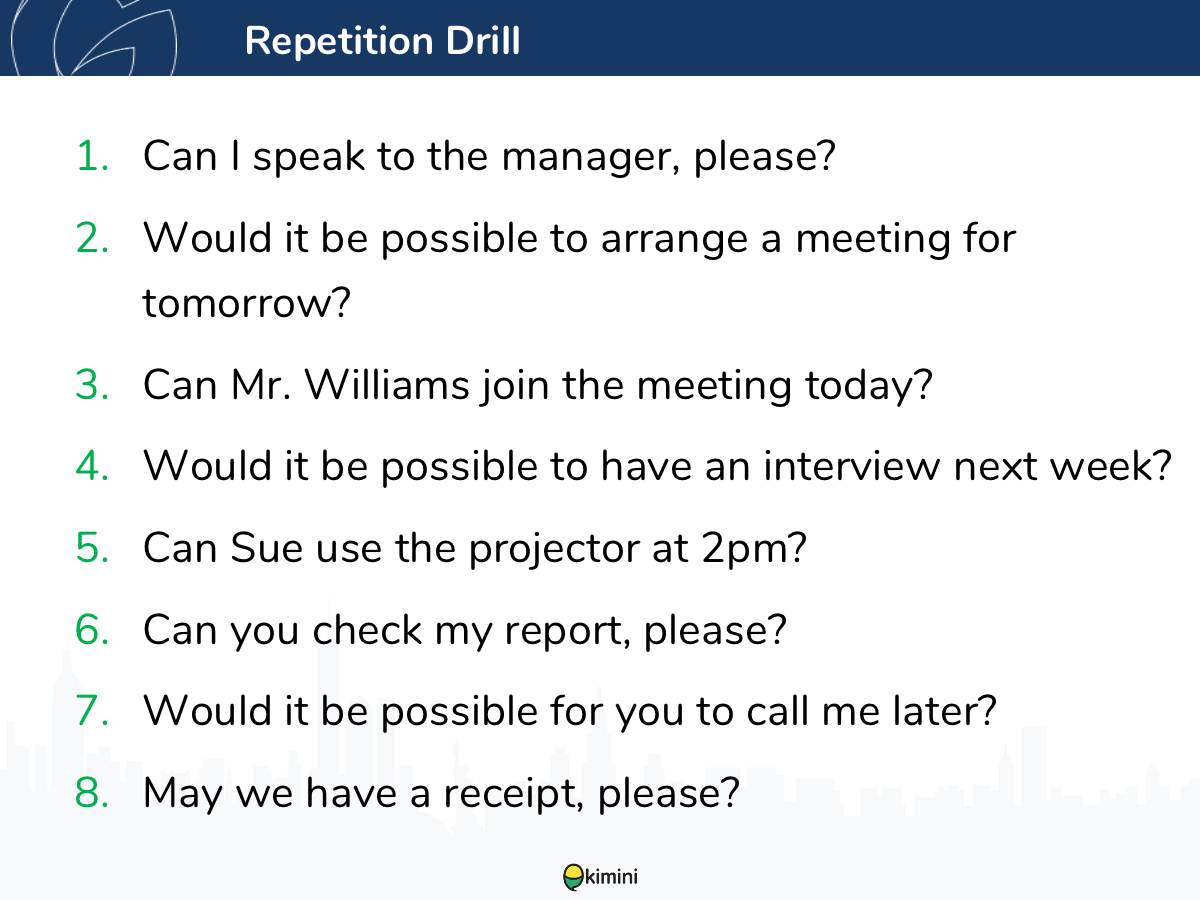Click the sentence mentioning Mr. Williams

pos(538,387)
